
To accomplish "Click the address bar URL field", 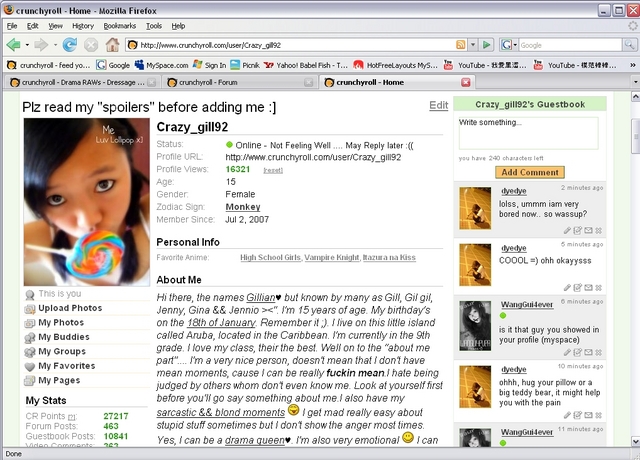I will pyautogui.click(x=296, y=45).
